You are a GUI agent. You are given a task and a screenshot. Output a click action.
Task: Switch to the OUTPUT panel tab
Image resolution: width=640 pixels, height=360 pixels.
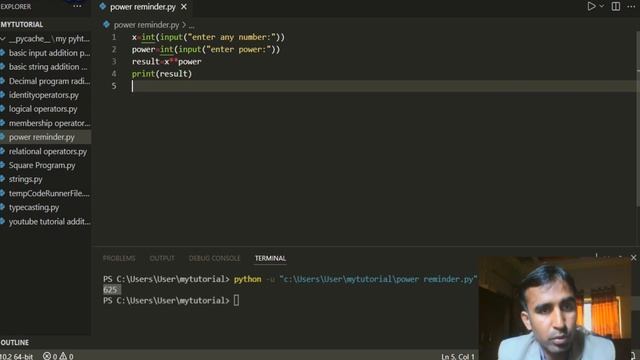click(x=162, y=258)
